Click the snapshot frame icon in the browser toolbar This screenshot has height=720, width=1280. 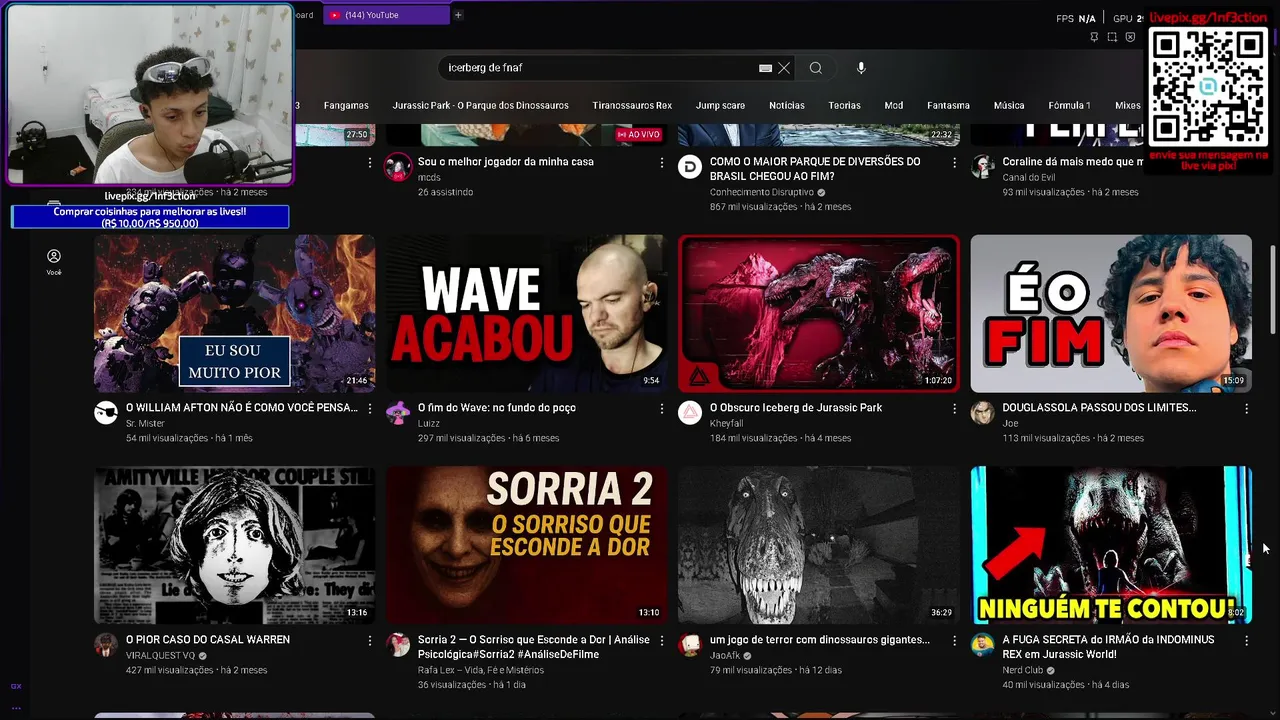1112,37
